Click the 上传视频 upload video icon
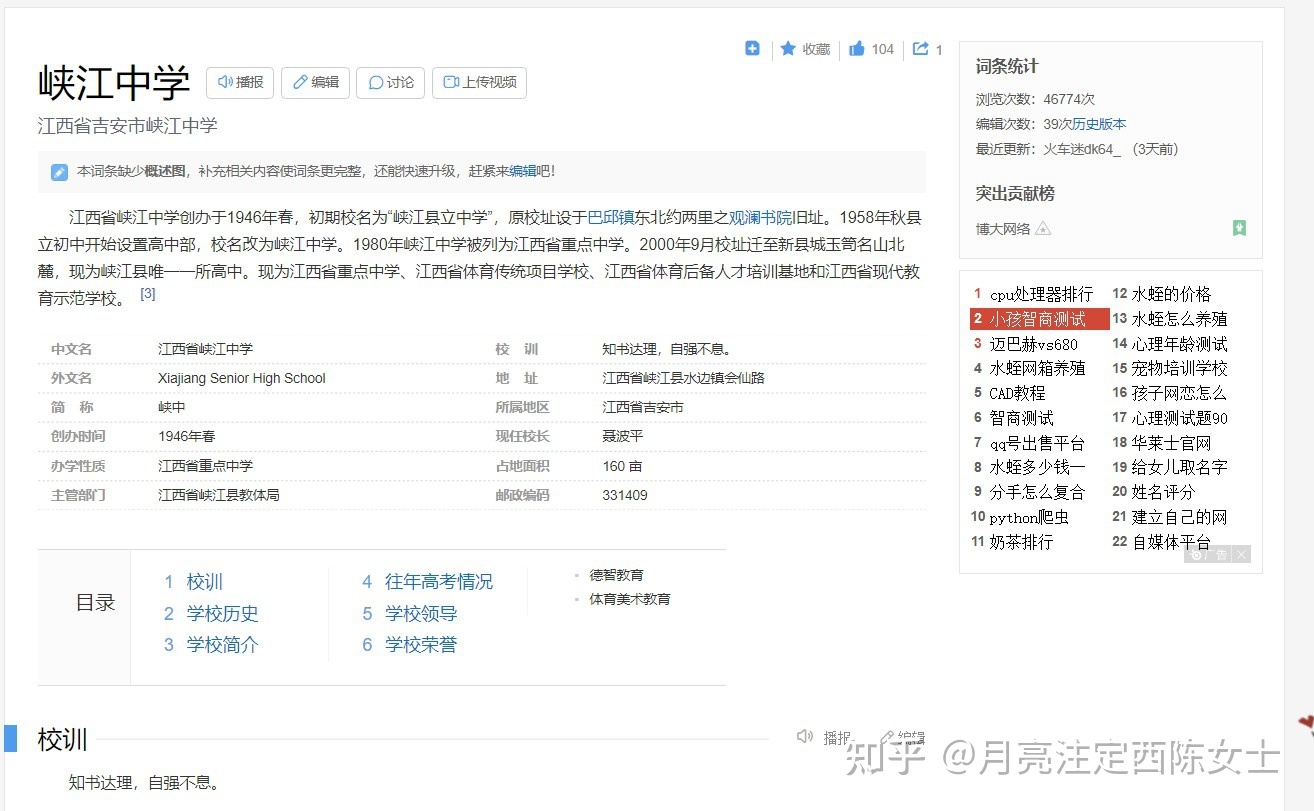Image resolution: width=1314 pixels, height=811 pixels. (x=453, y=83)
